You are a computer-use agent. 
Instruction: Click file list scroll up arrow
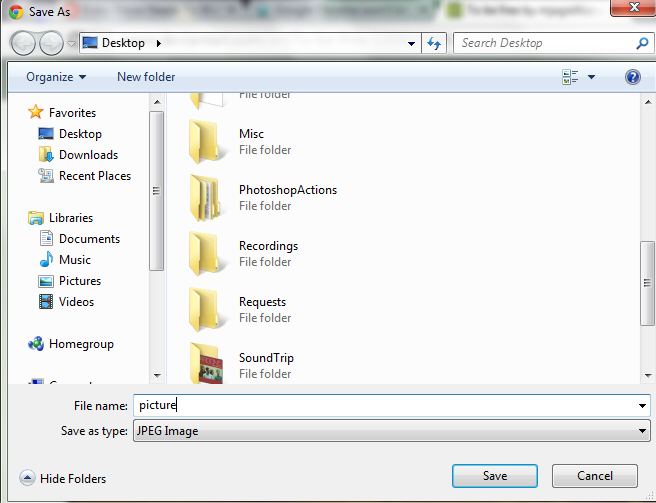(648, 102)
